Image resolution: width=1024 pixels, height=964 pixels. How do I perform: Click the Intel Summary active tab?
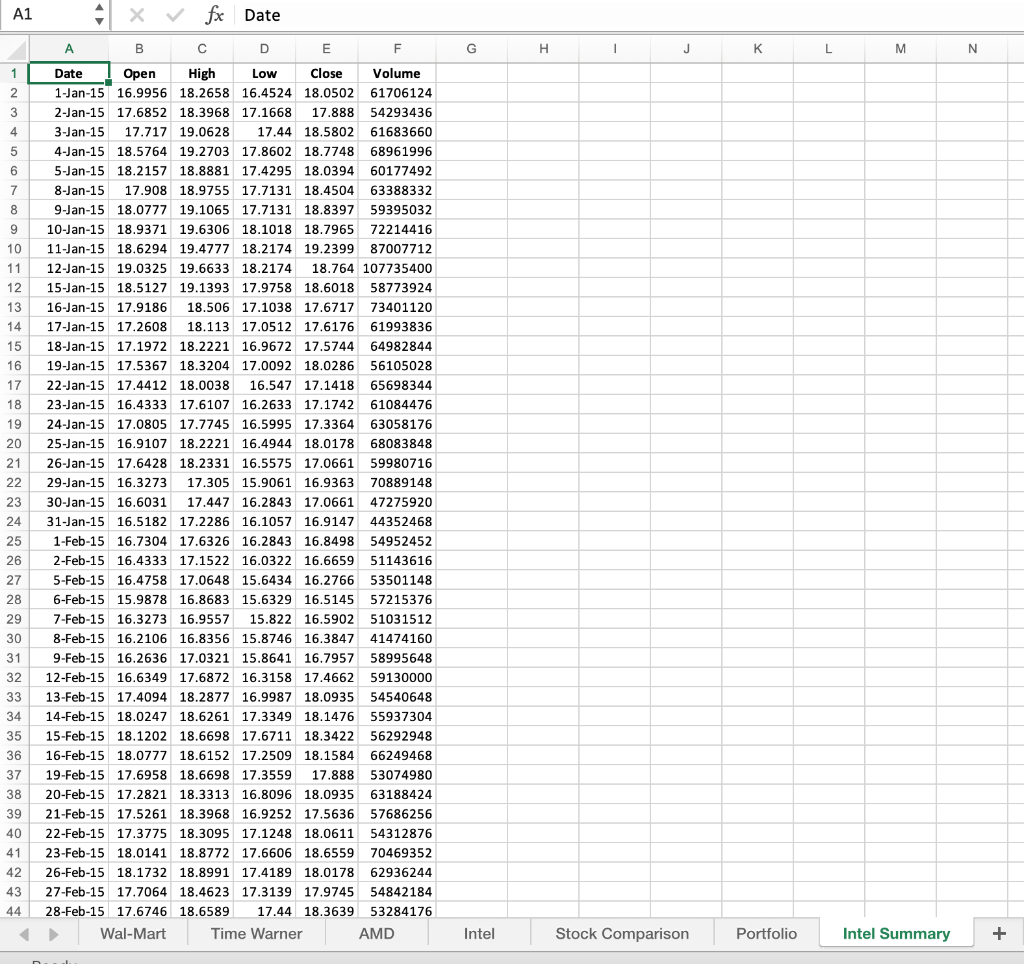[x=896, y=933]
